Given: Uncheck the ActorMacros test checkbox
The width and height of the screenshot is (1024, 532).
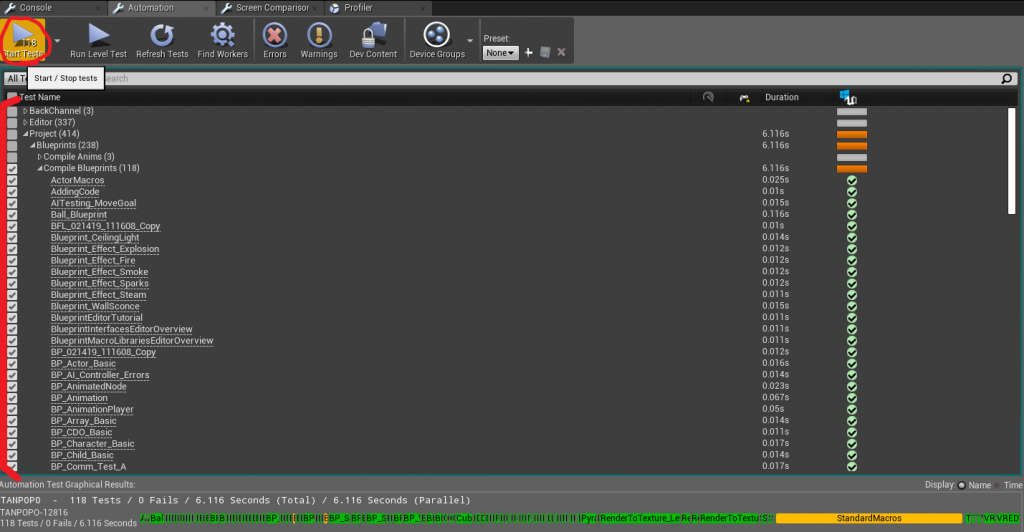Looking at the screenshot, I should point(12,181).
